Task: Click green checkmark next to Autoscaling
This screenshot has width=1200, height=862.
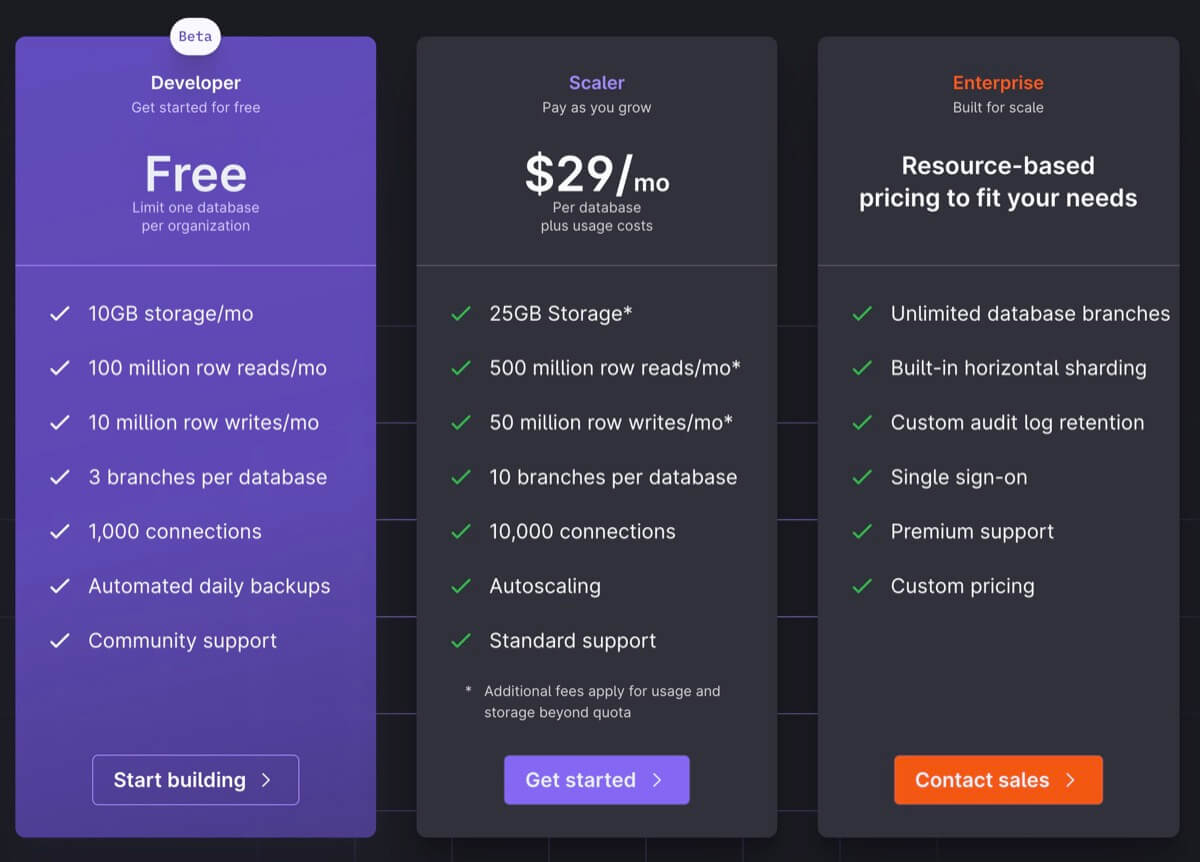Action: click(x=461, y=586)
